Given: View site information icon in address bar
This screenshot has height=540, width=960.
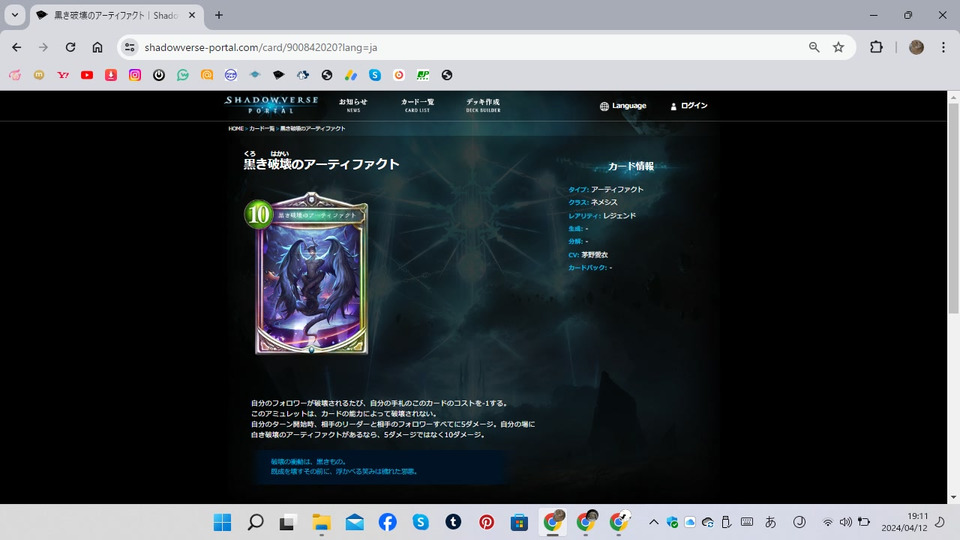Looking at the screenshot, I should pos(129,47).
